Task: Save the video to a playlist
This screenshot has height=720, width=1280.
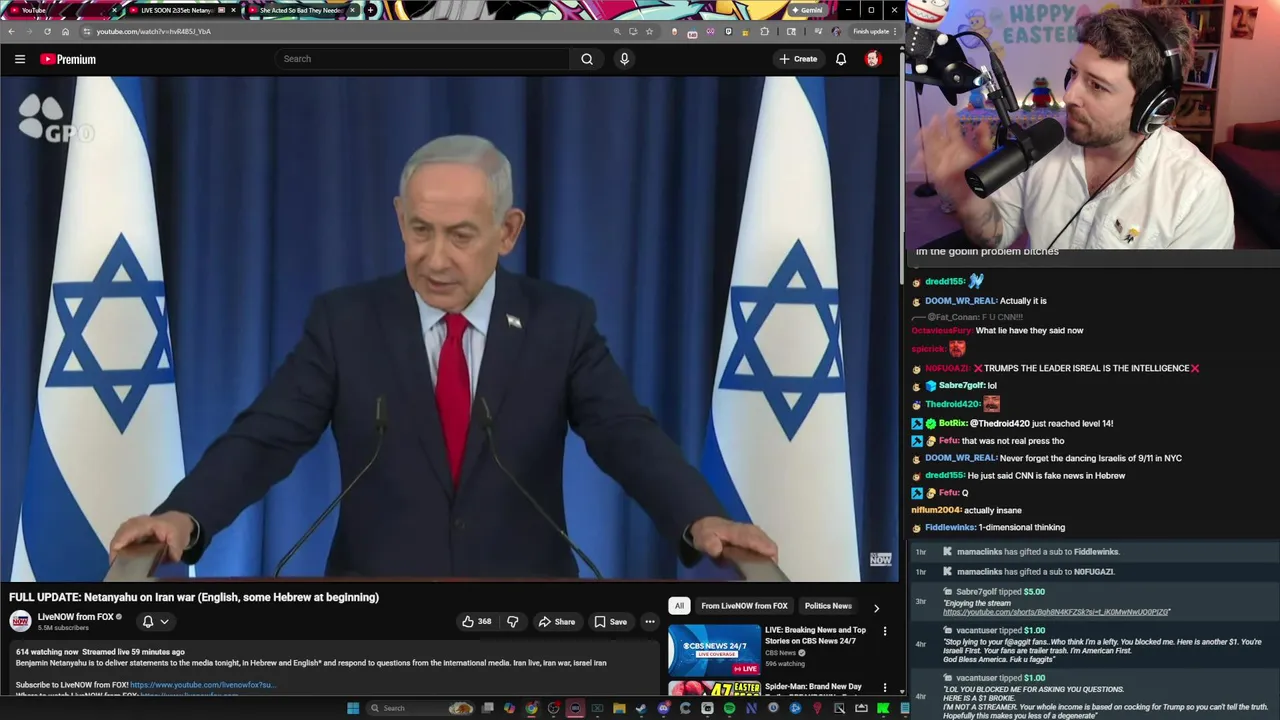Action: point(611,622)
